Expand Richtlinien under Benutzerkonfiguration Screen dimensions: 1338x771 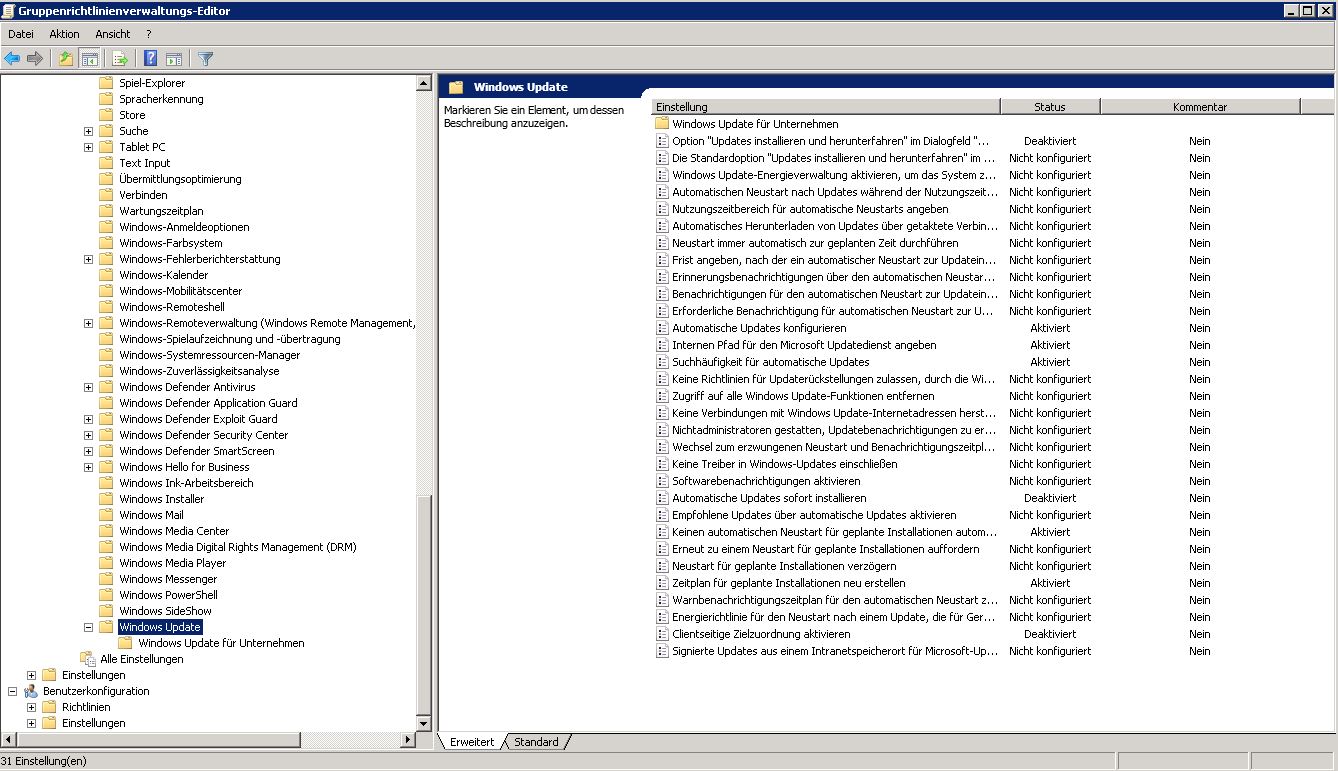(31, 707)
